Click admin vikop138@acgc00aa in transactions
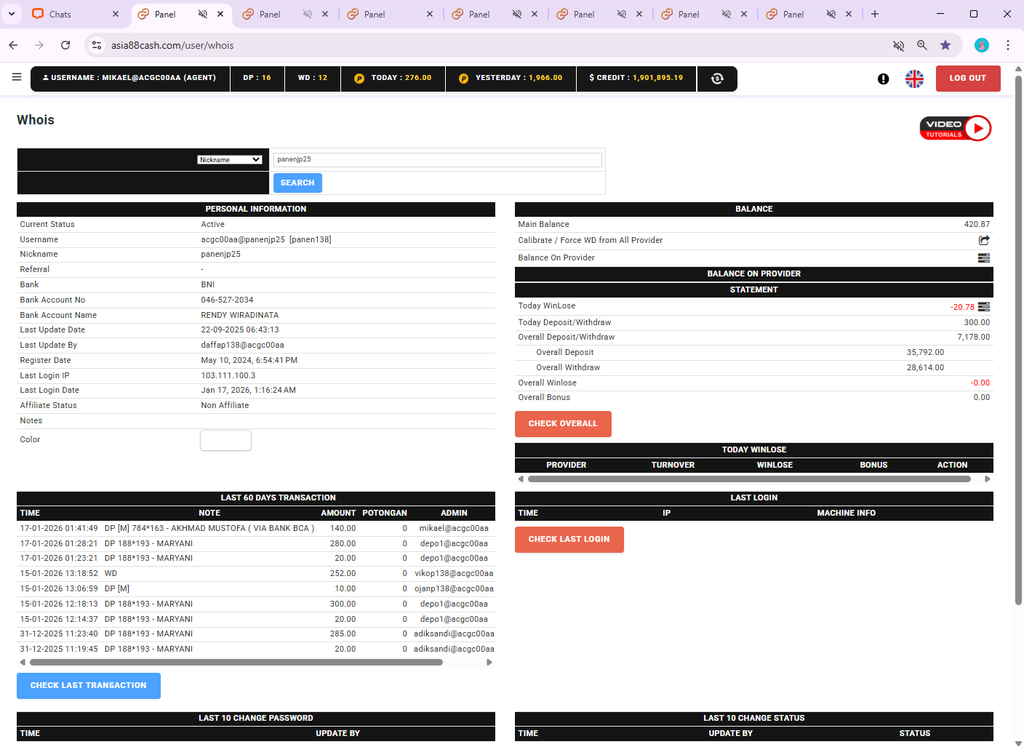Screen dimensions: 1024x747 (454, 573)
